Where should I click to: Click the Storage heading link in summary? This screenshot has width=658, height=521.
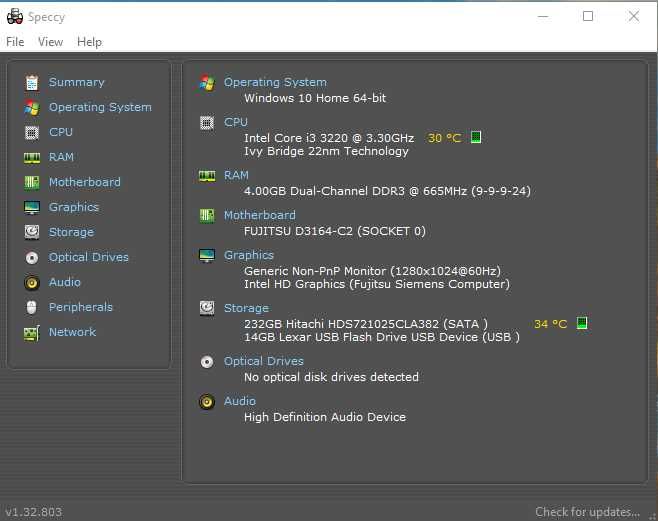click(246, 308)
